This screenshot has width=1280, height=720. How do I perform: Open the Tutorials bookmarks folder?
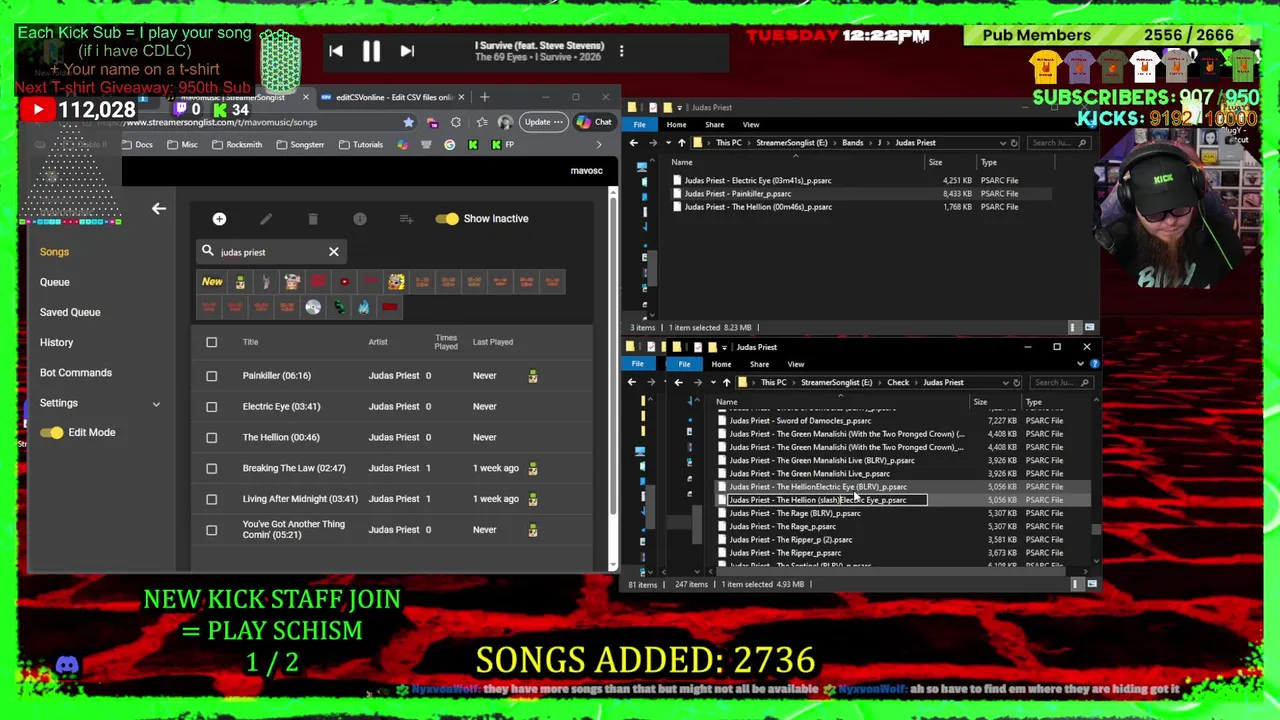pyautogui.click(x=361, y=144)
